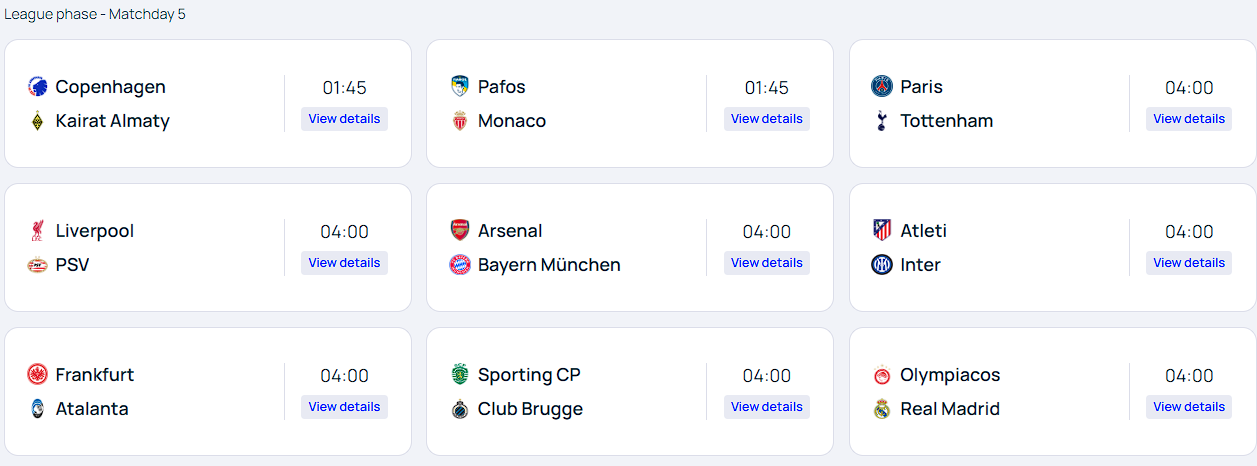Screen dimensions: 1257x466
Task: Open details for Paris vs Tottenham
Action: [x=1188, y=119]
